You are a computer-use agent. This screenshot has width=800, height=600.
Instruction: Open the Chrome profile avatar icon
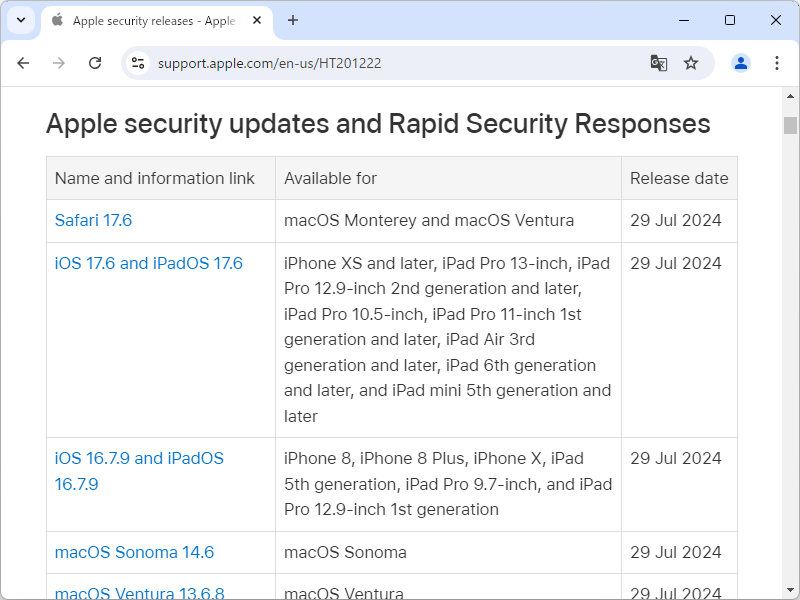[740, 62]
